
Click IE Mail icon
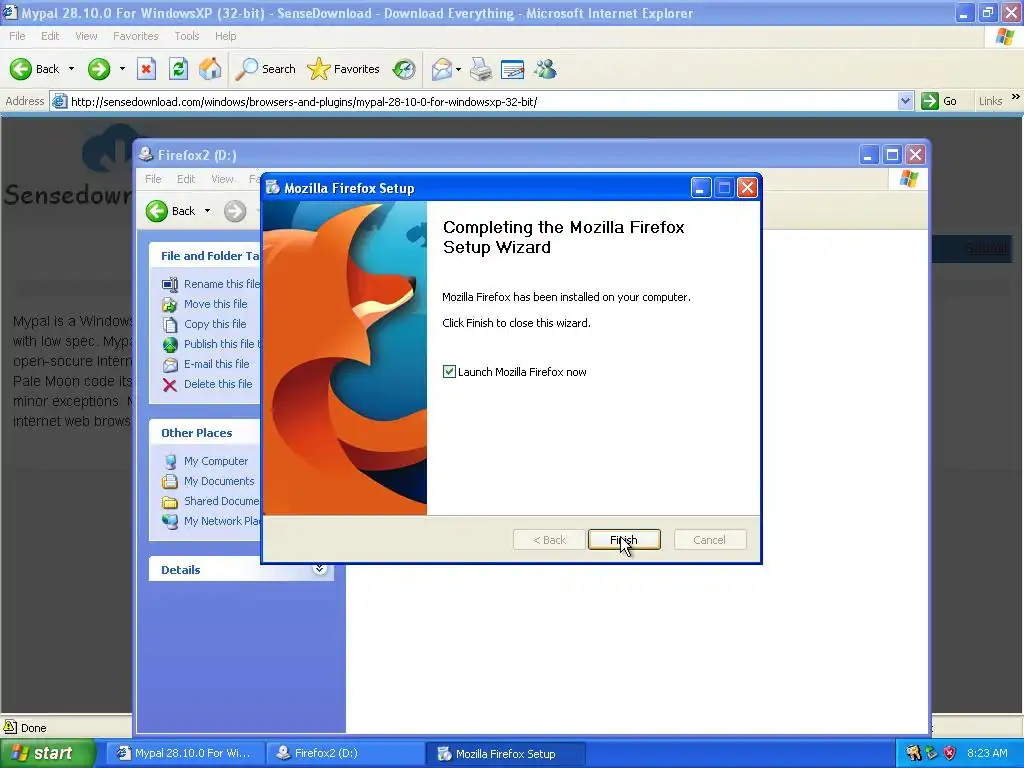[x=442, y=69]
